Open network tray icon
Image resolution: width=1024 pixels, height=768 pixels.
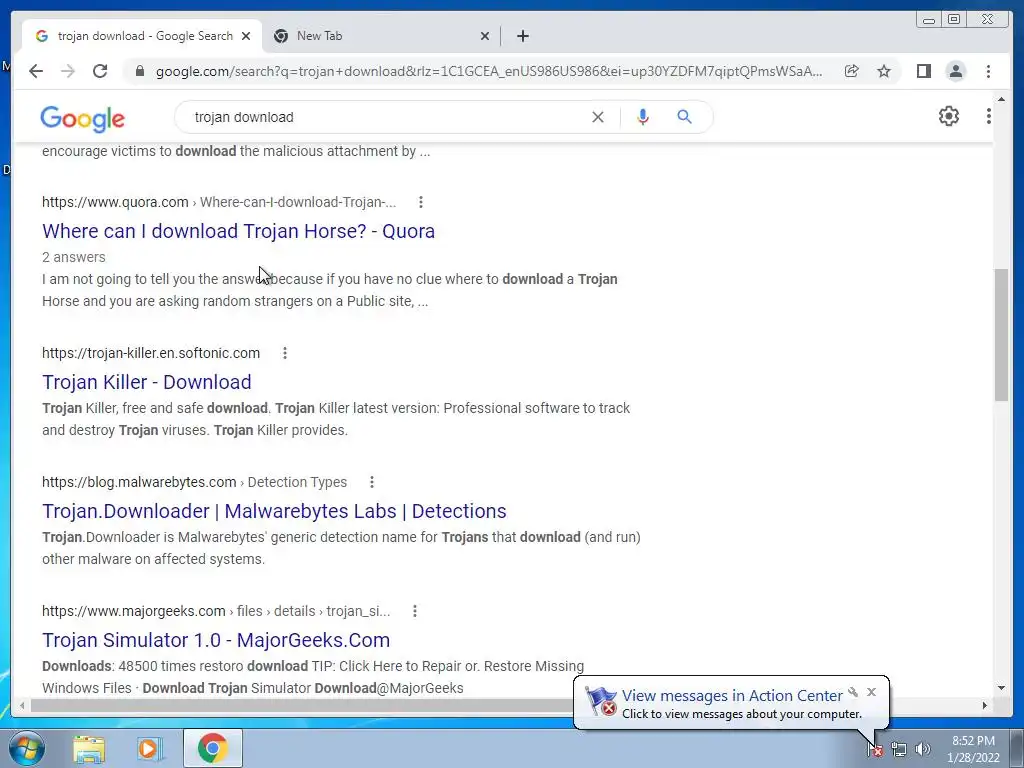tap(899, 749)
